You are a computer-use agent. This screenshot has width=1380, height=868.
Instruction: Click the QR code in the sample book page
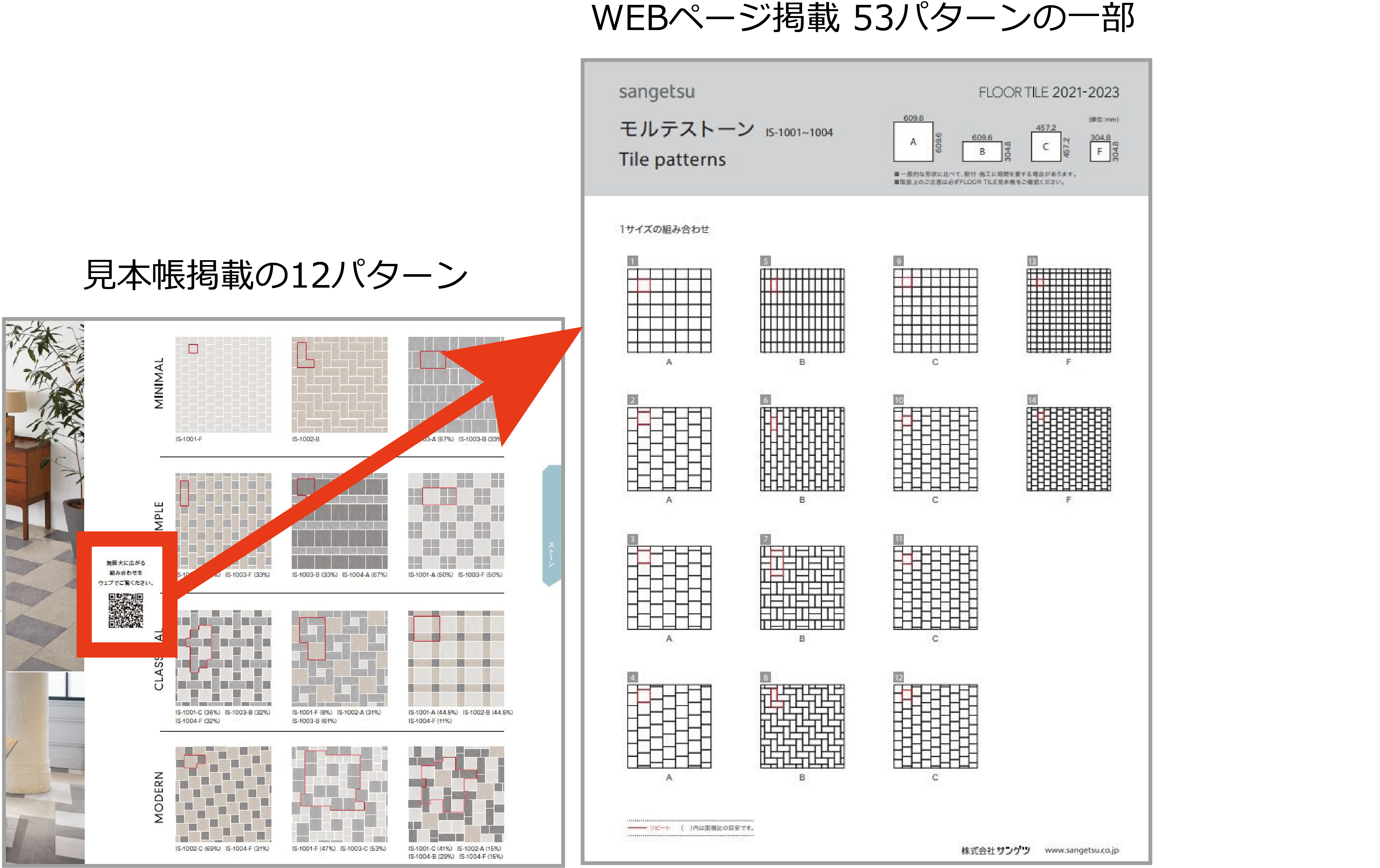coord(125,611)
